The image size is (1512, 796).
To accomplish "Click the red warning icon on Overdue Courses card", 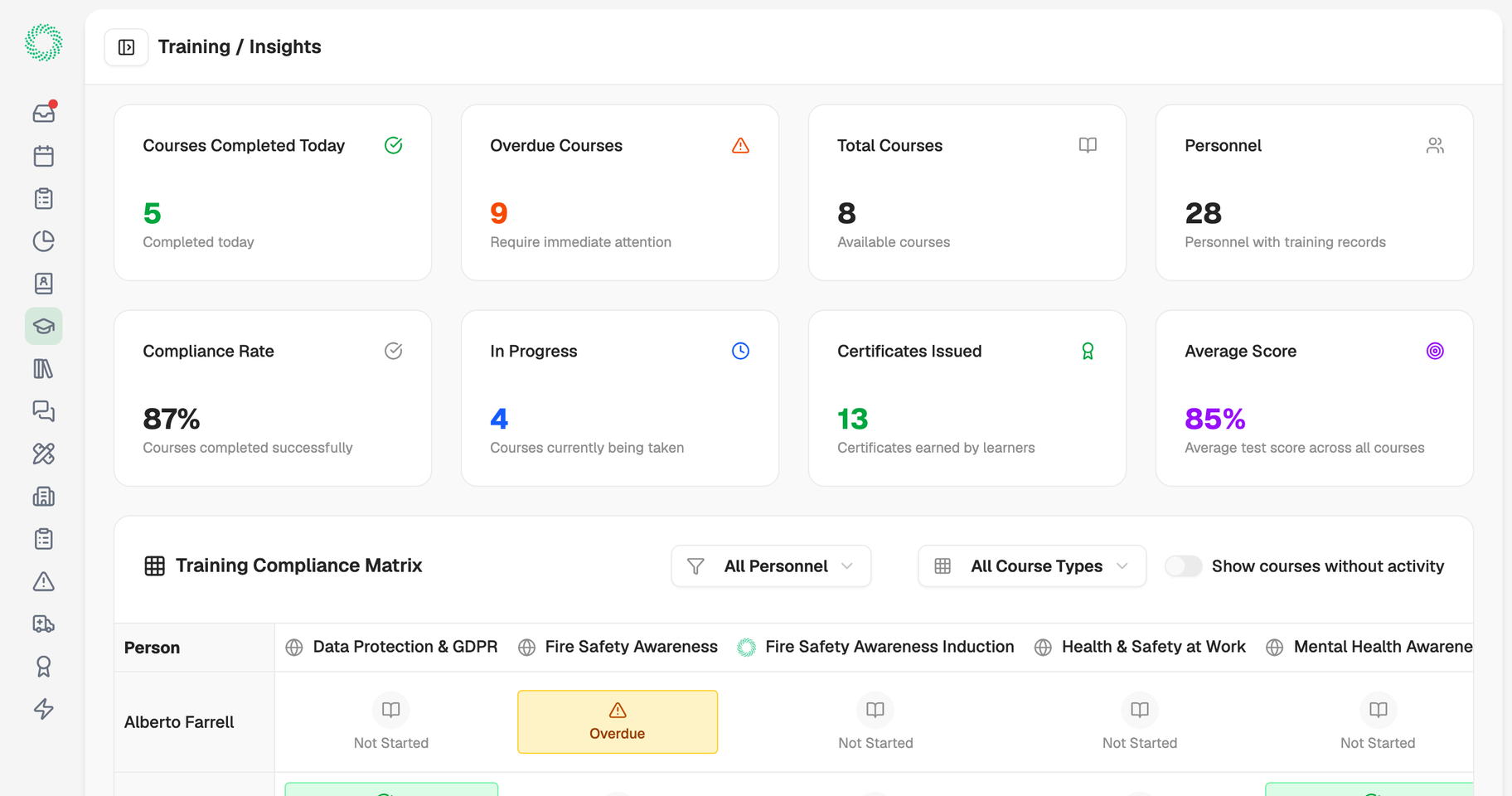I will point(741,146).
